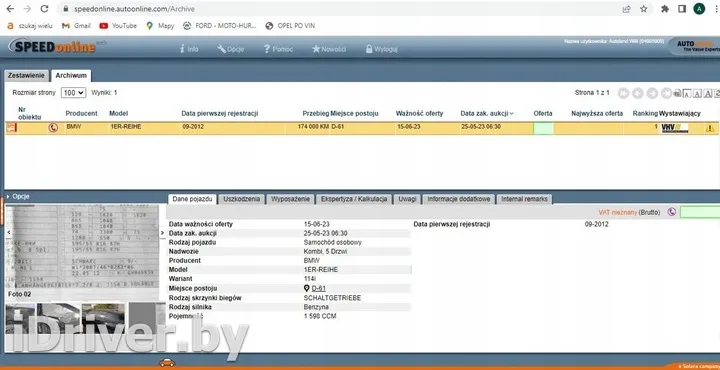
Task: Click the orange object icon in BMW row
Action: (11, 128)
